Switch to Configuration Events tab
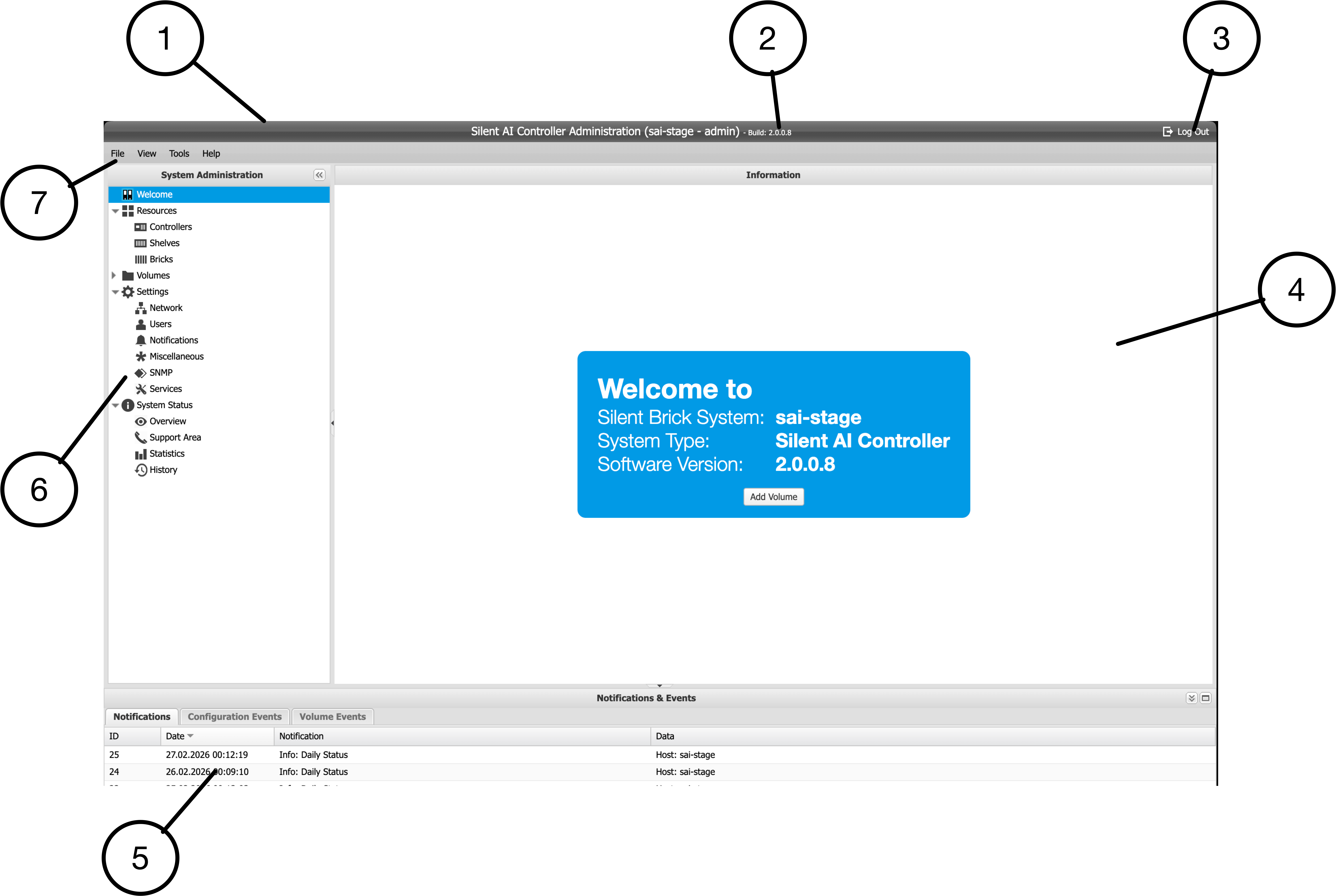The height and width of the screenshot is (896, 1336). click(x=234, y=717)
